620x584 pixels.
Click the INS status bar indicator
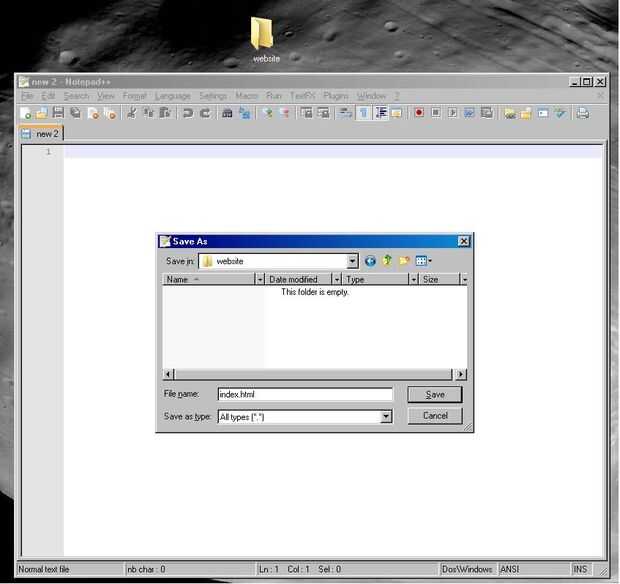click(580, 569)
